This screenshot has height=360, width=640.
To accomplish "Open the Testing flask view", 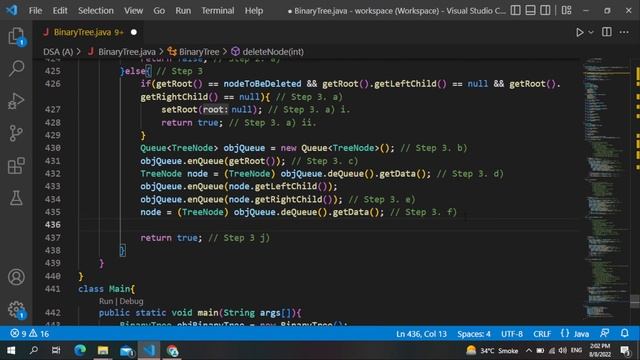I will [x=16, y=198].
